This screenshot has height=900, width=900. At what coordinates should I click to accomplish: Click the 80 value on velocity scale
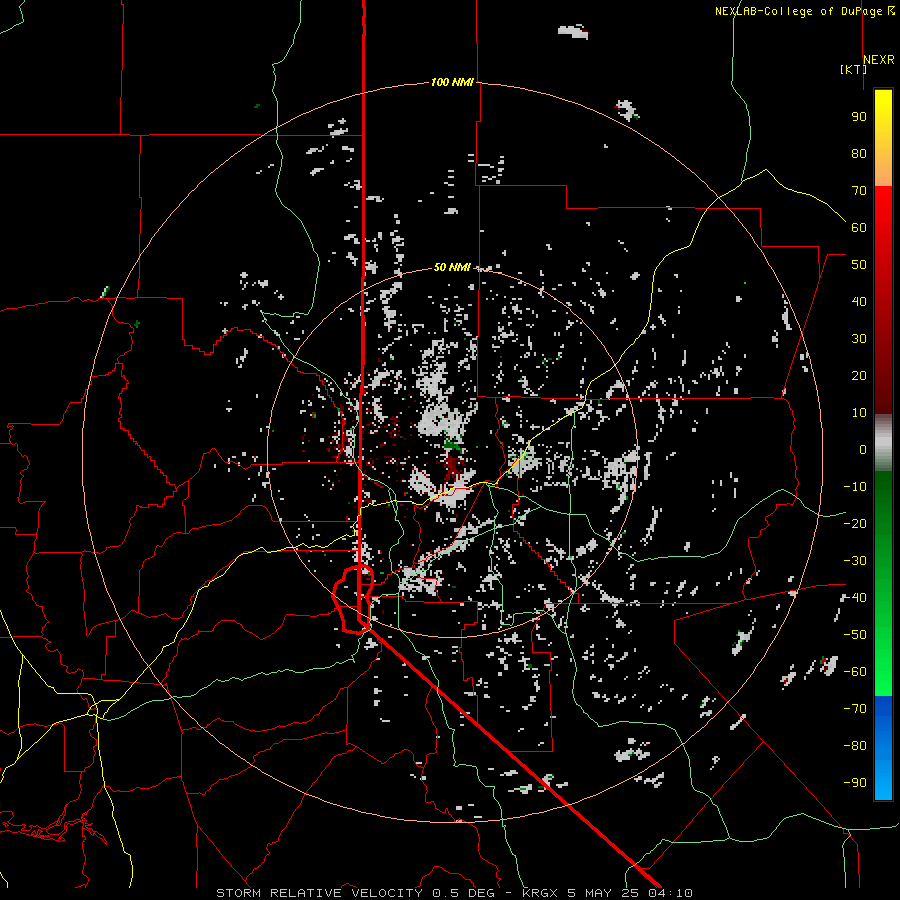(x=859, y=154)
